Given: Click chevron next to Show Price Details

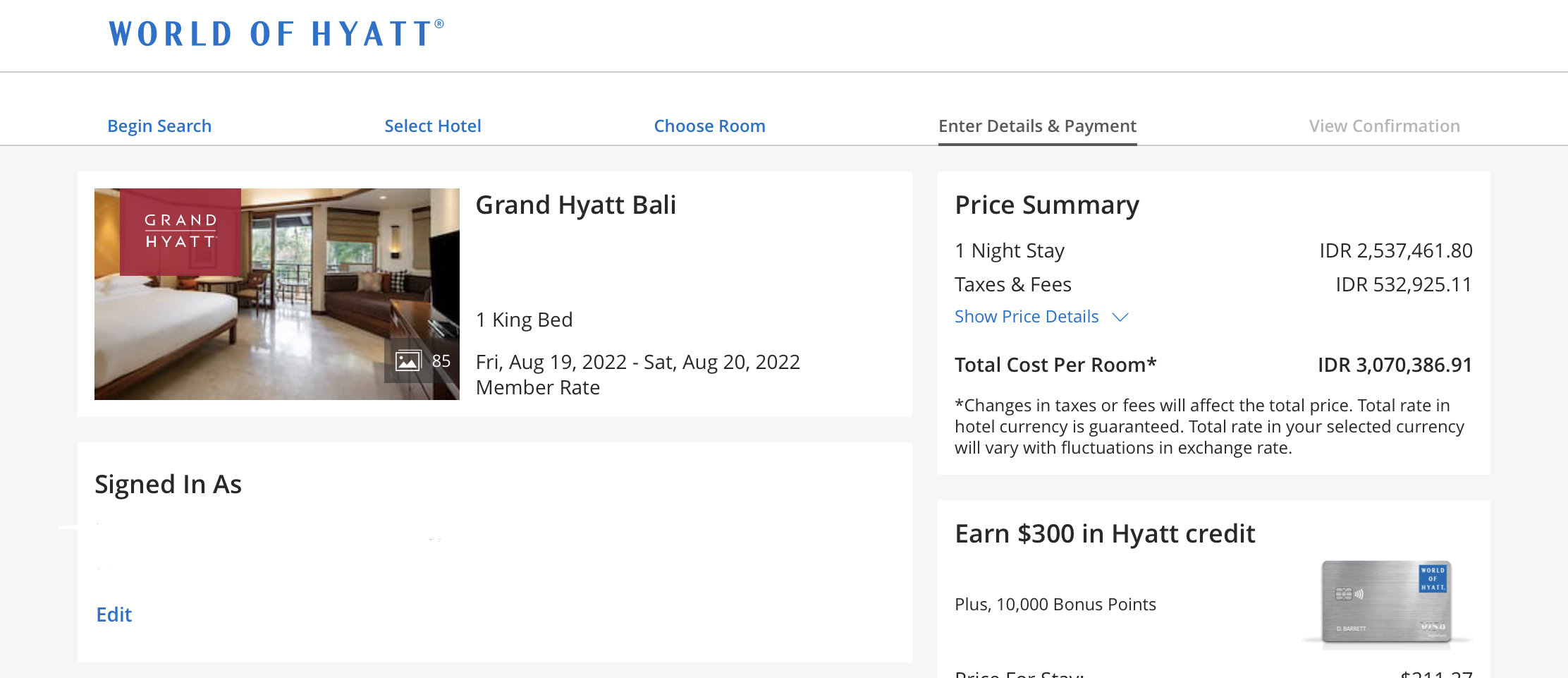Looking at the screenshot, I should [x=1120, y=317].
